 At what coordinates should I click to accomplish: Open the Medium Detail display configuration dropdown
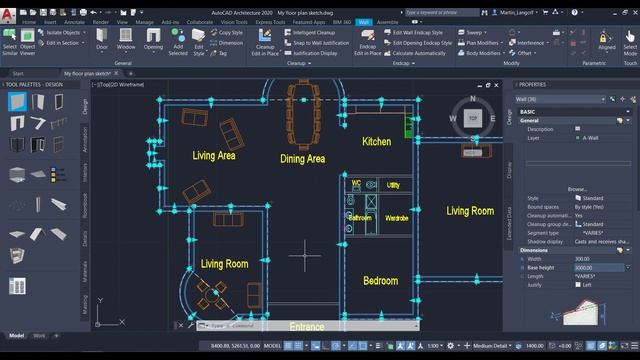pos(492,346)
